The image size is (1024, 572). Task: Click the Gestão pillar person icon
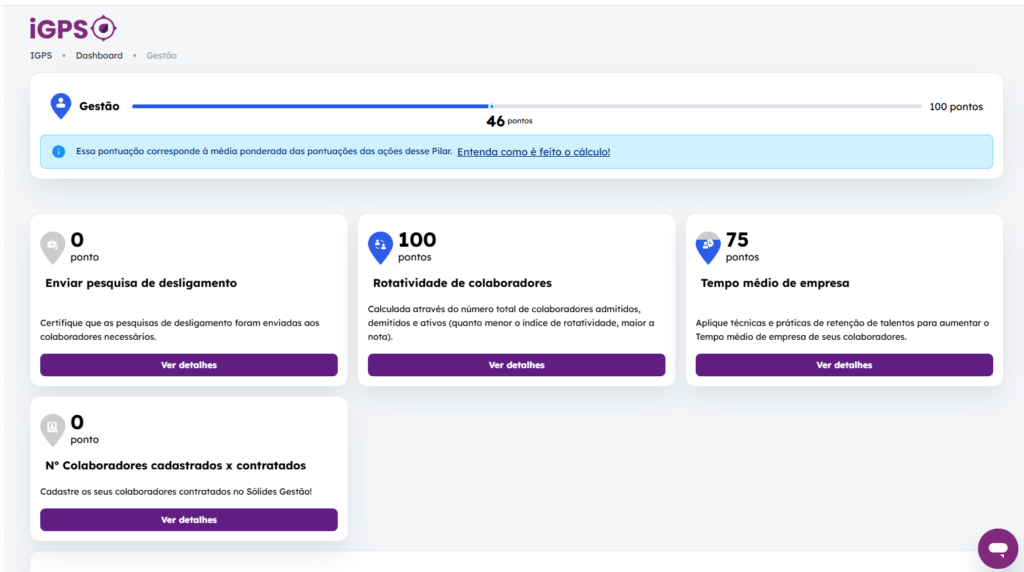click(x=61, y=105)
